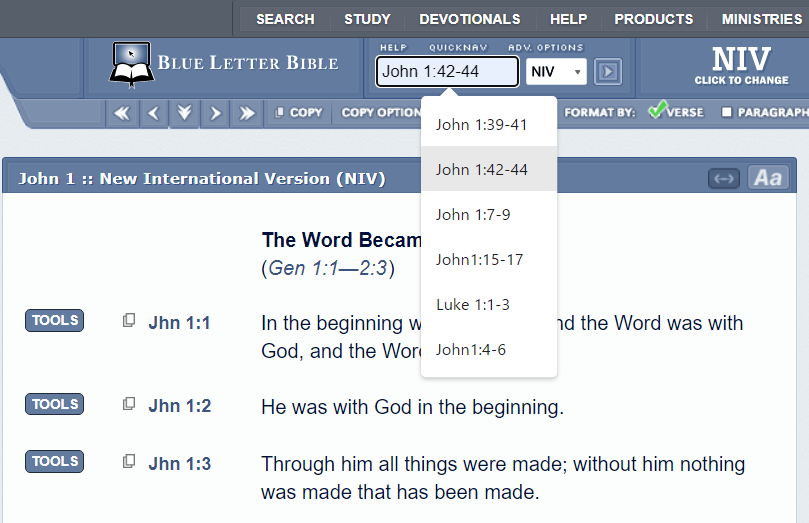Open the Aa font settings
This screenshot has height=523, width=809.
(768, 178)
